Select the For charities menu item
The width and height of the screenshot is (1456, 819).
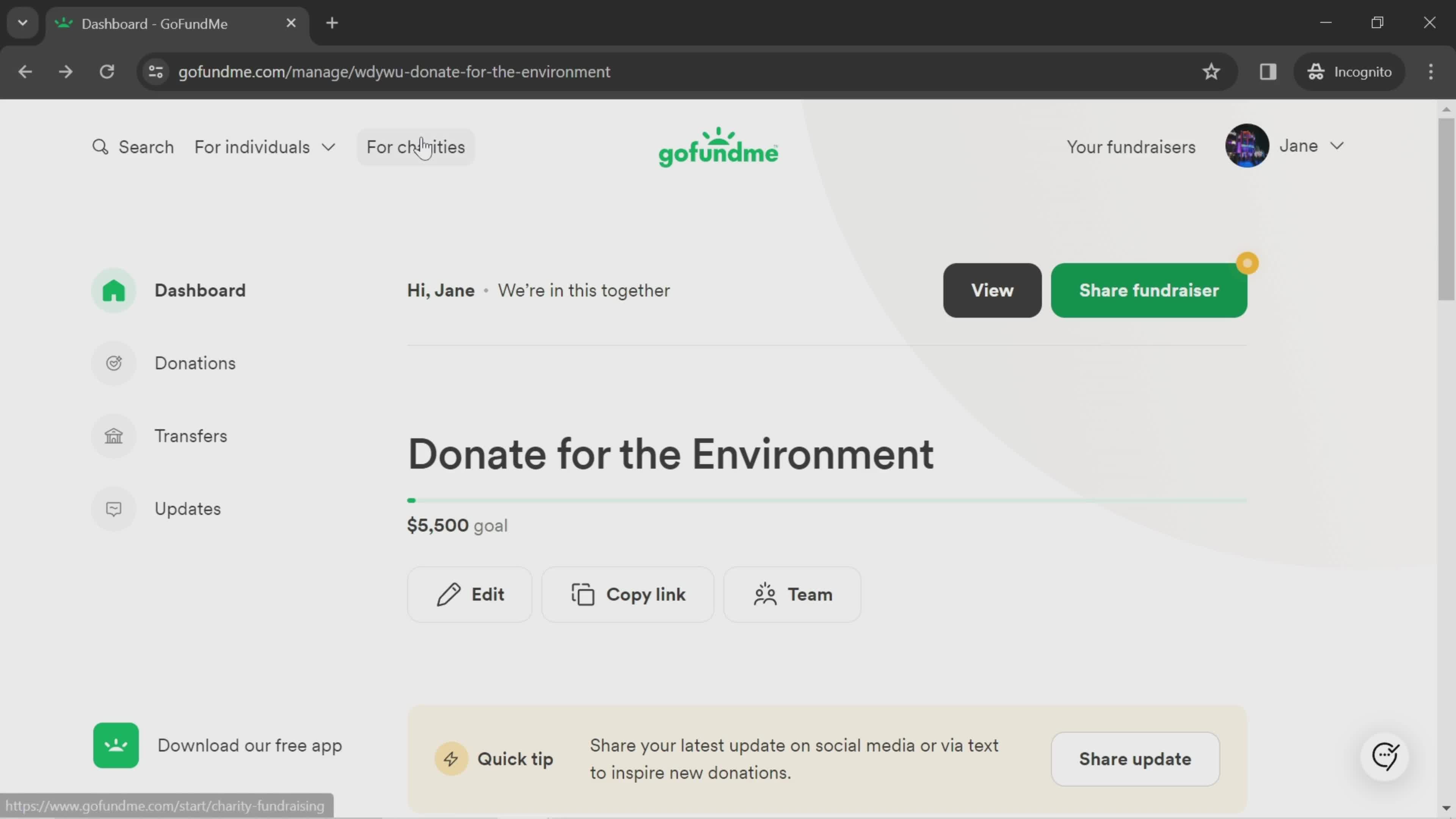point(415,148)
